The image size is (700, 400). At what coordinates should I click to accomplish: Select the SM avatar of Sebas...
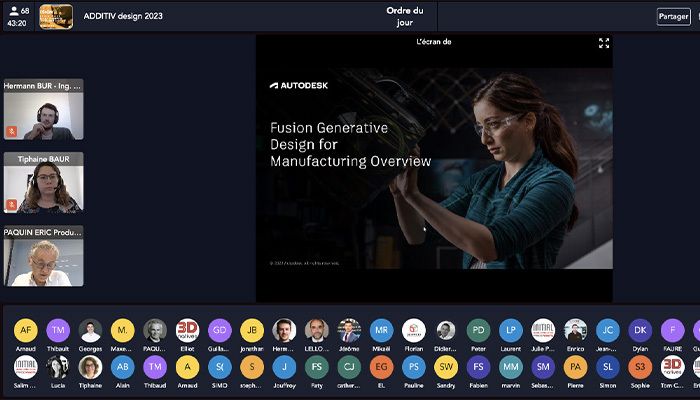[543, 367]
